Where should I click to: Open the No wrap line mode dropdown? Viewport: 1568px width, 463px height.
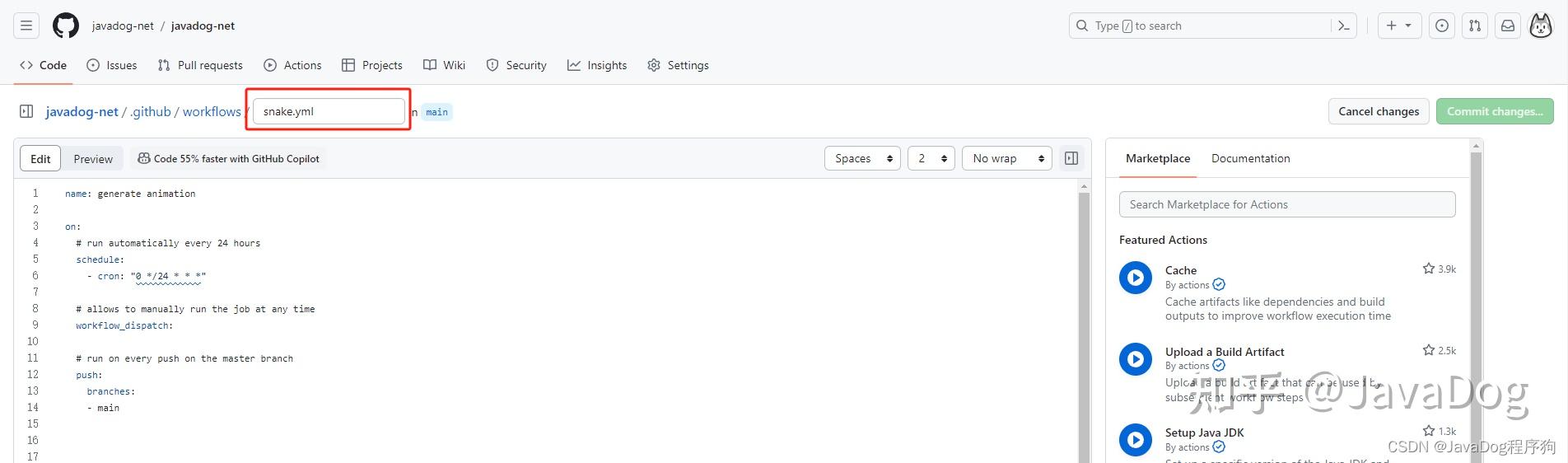click(x=1008, y=158)
